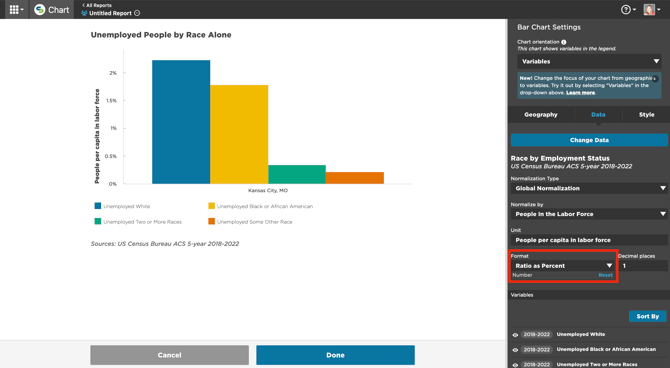Click the Race by Employment Status heading

[x=560, y=158]
